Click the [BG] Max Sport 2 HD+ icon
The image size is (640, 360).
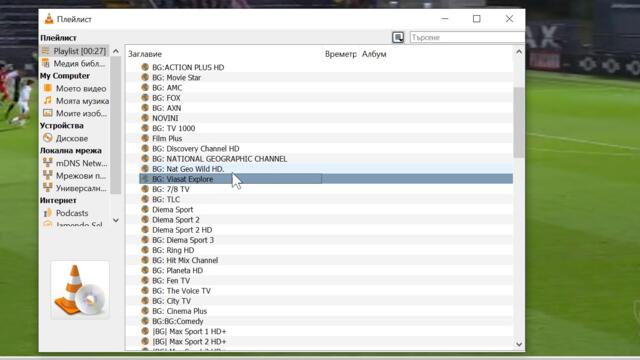[x=145, y=342]
